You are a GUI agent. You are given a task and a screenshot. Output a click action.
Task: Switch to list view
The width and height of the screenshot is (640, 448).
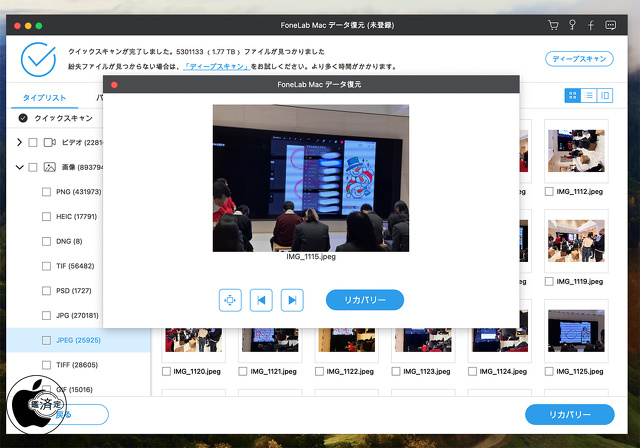(x=589, y=95)
